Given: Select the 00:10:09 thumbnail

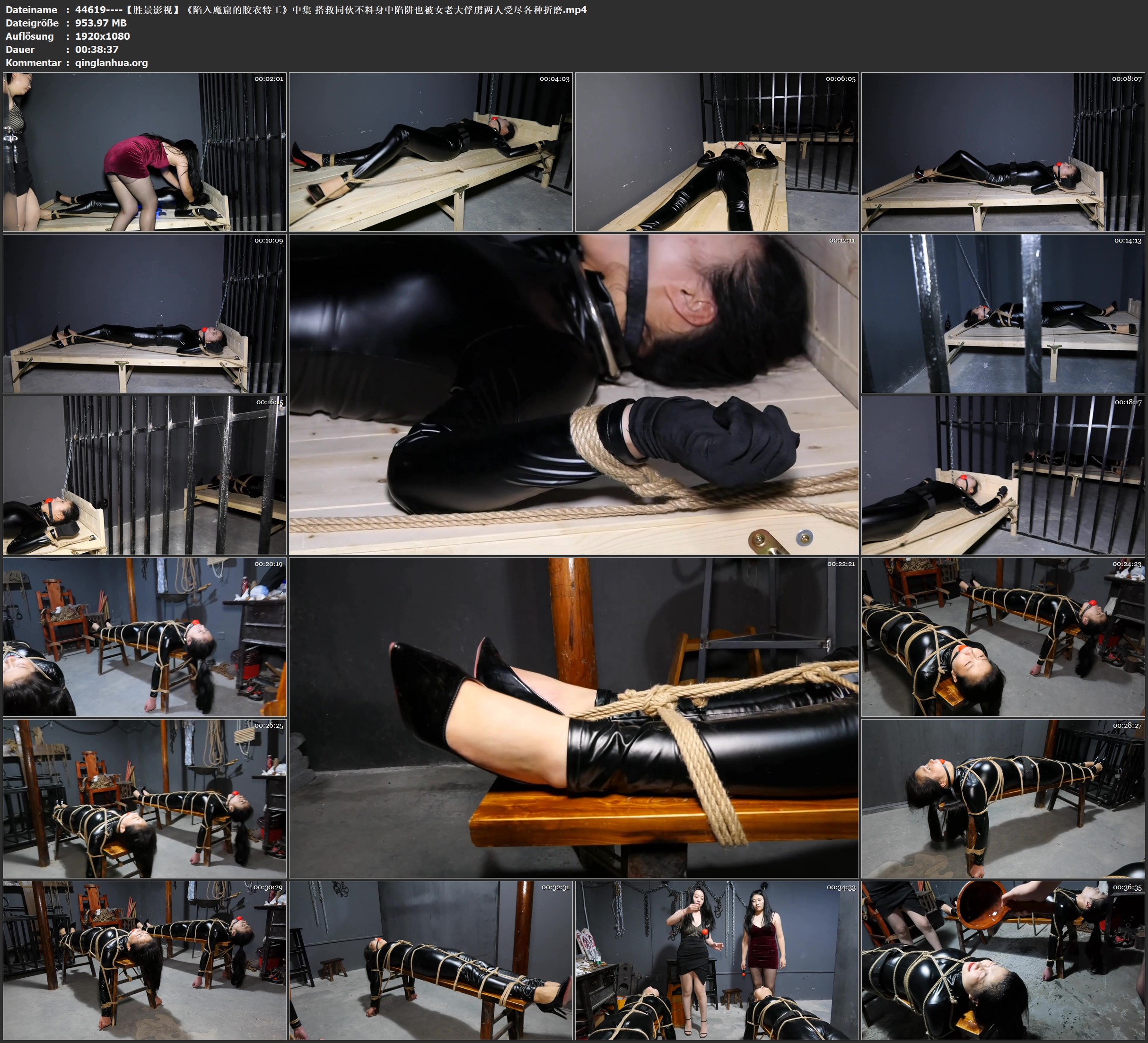Looking at the screenshot, I should tap(145, 313).
